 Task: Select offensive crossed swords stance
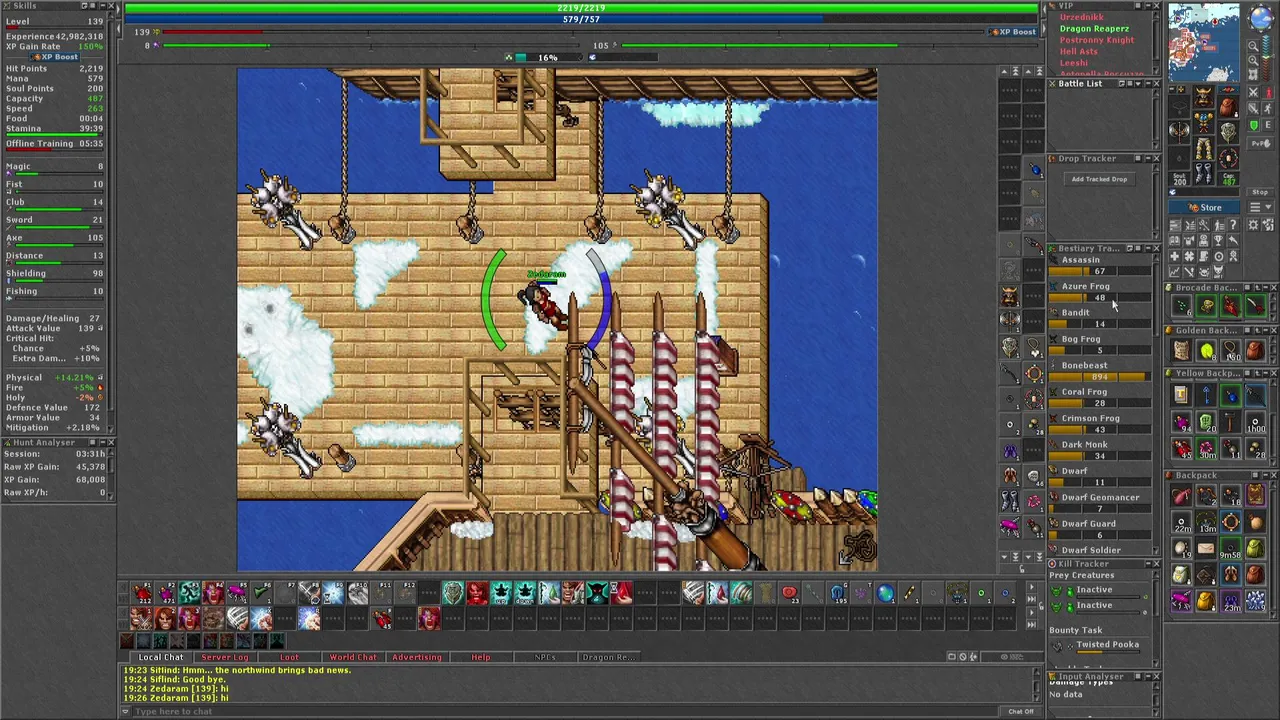pyautogui.click(x=1253, y=92)
